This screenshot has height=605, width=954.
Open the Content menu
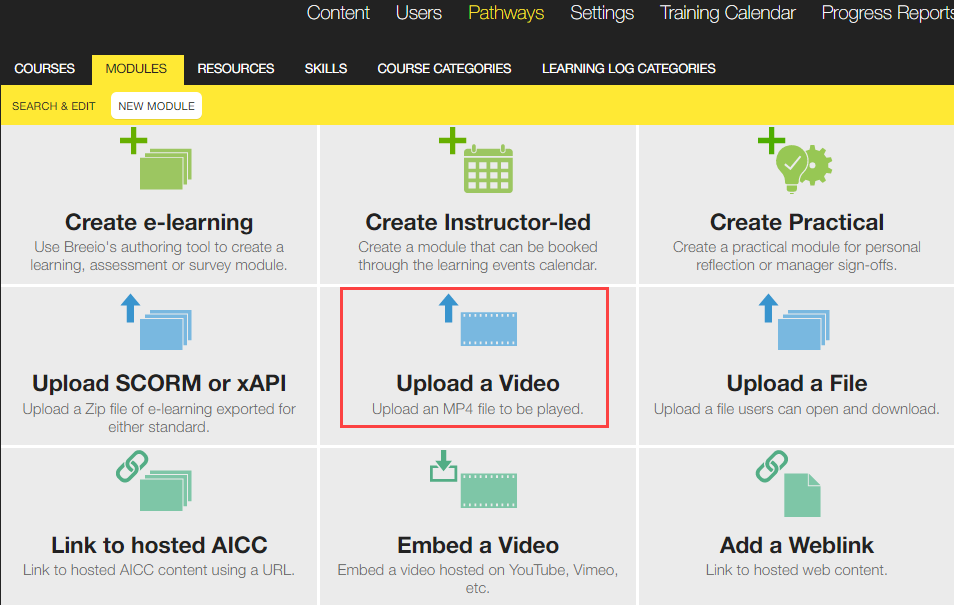coord(338,13)
